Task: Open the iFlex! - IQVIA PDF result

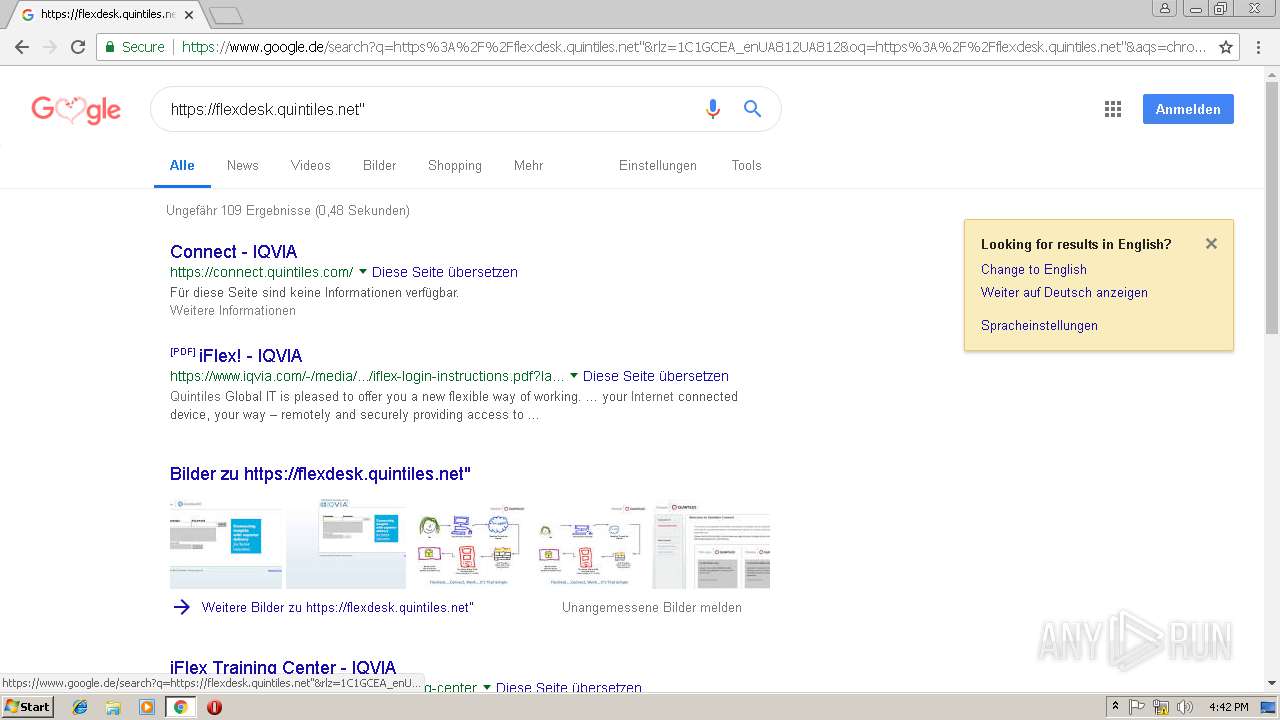Action: (x=250, y=355)
